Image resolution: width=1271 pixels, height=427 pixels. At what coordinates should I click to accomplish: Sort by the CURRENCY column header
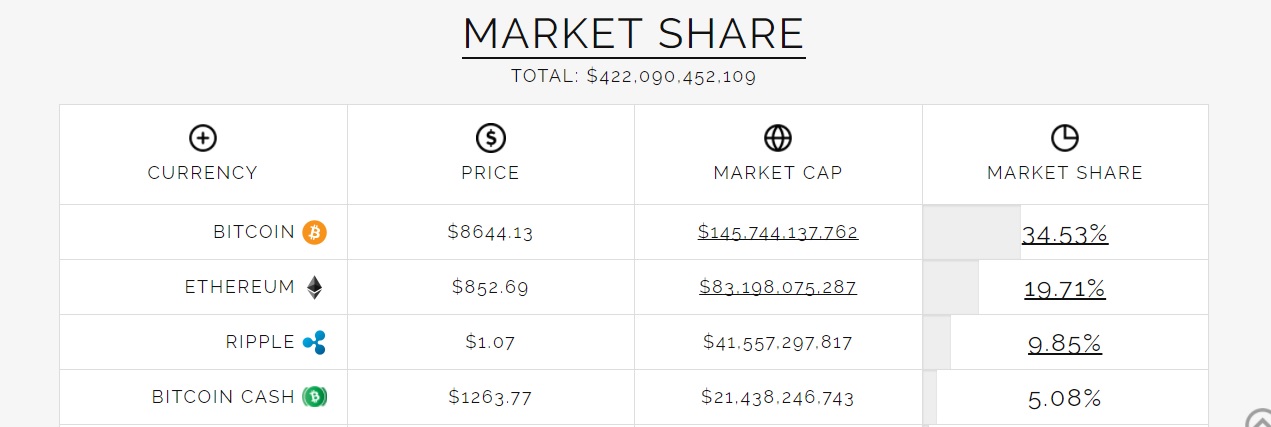[x=203, y=173]
